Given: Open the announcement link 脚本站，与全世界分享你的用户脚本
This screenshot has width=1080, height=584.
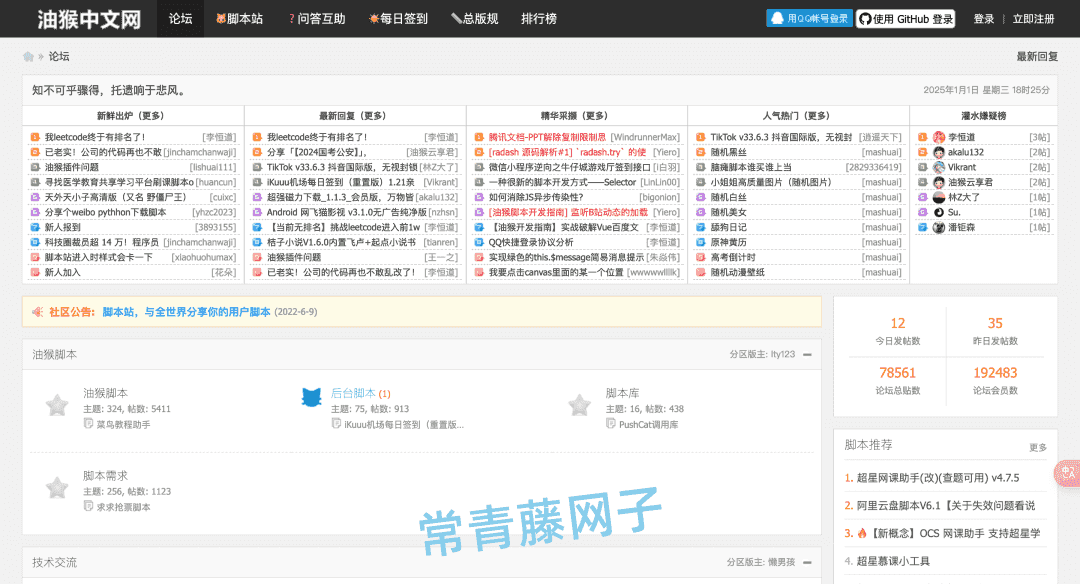Looking at the screenshot, I should point(186,312).
